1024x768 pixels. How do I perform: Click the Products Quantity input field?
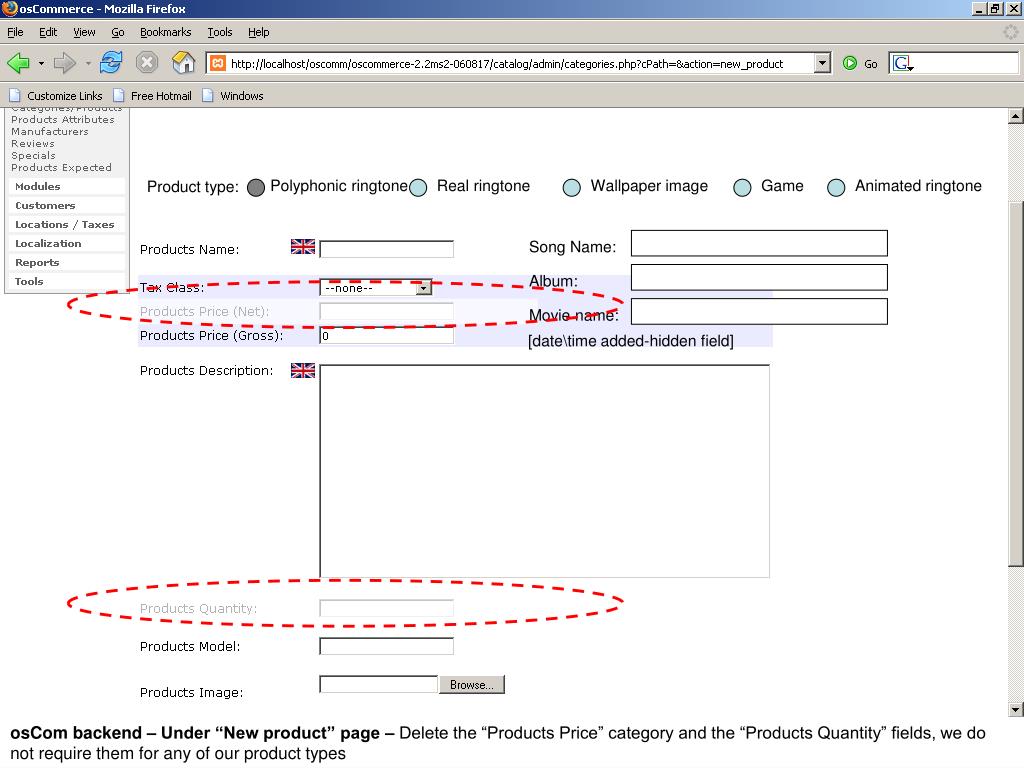click(387, 608)
